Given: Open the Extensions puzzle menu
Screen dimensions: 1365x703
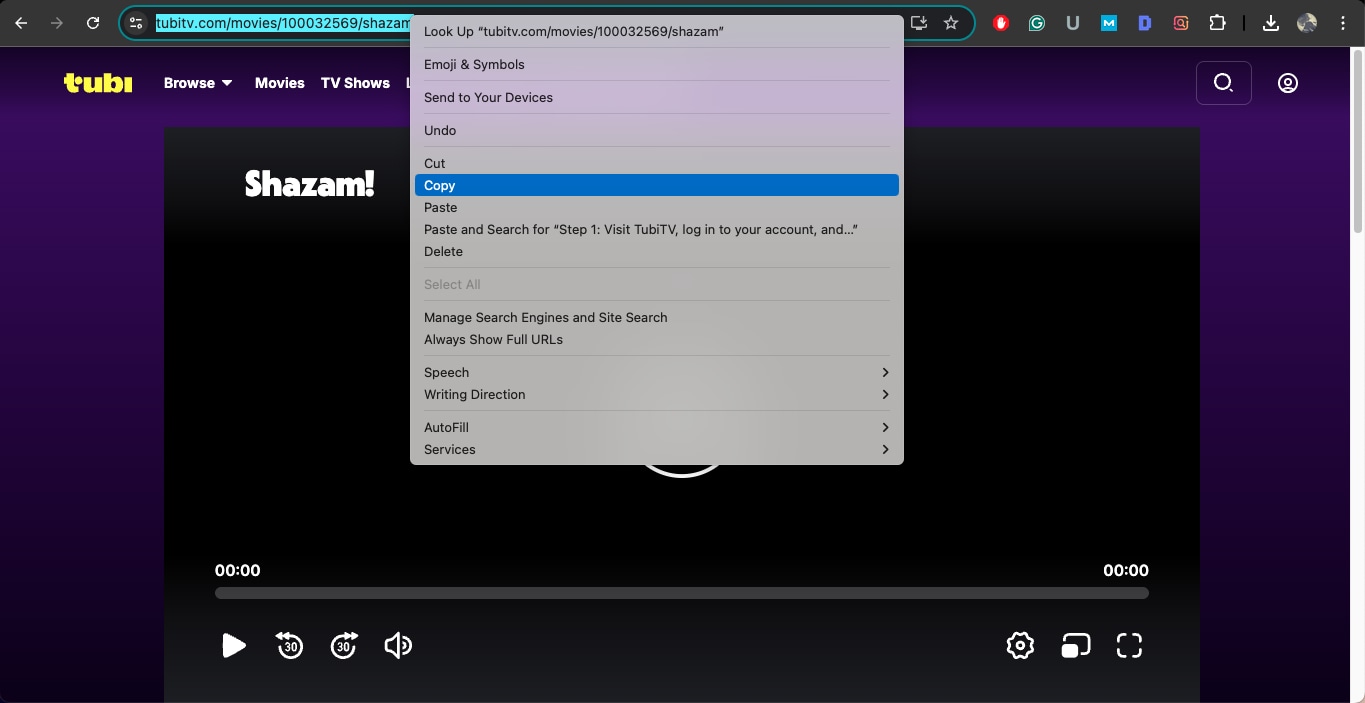Looking at the screenshot, I should click(1217, 23).
